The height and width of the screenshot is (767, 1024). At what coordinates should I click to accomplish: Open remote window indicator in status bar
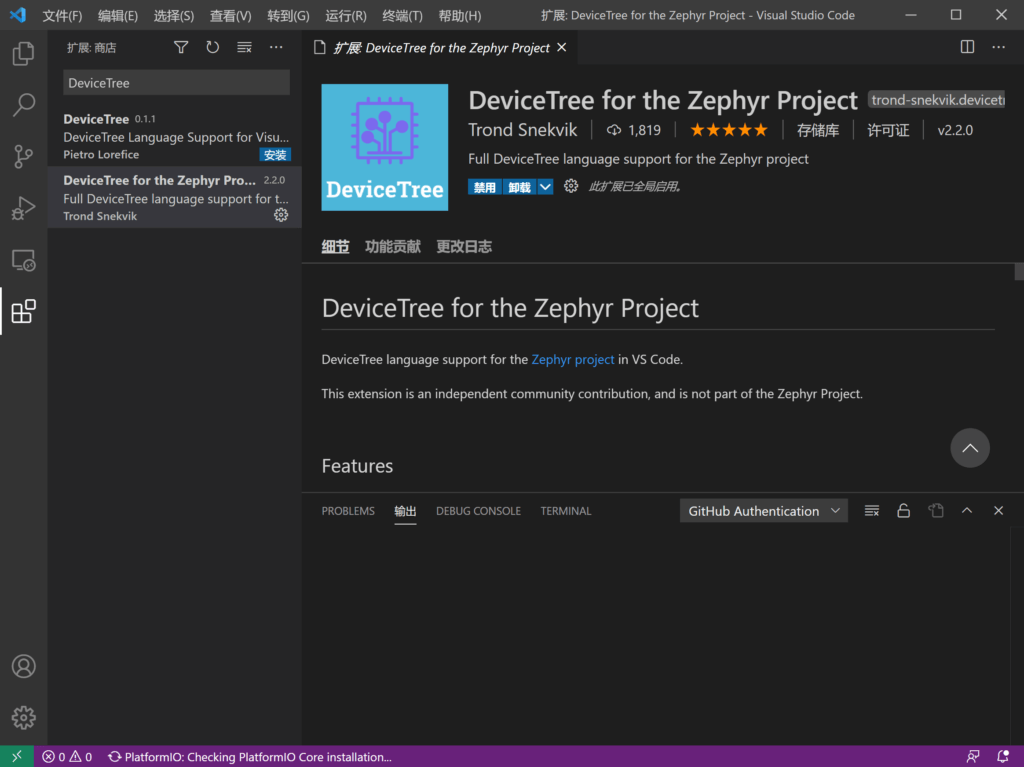click(17, 757)
